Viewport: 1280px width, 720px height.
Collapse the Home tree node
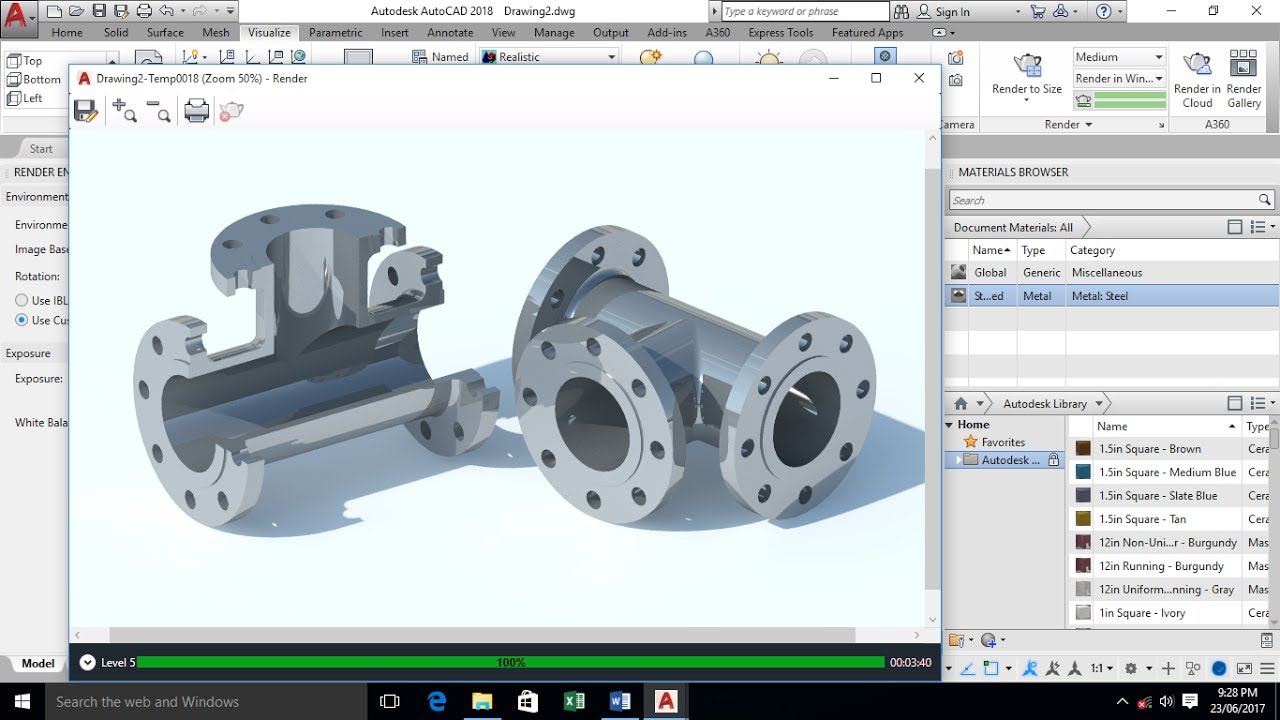coord(949,425)
